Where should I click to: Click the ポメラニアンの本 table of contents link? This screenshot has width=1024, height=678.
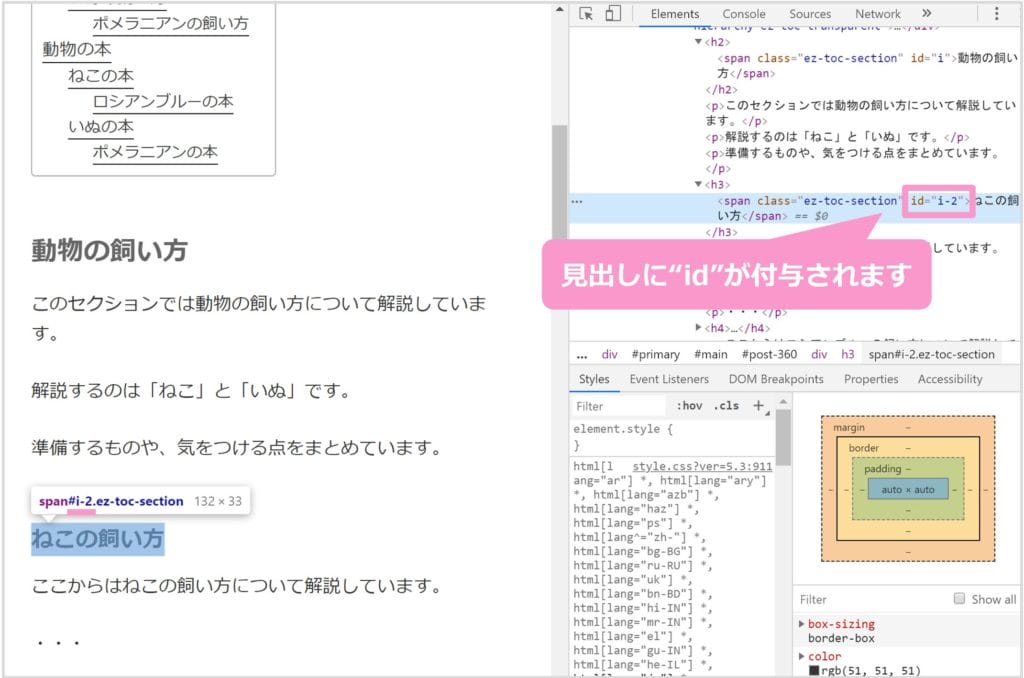pyautogui.click(x=155, y=152)
